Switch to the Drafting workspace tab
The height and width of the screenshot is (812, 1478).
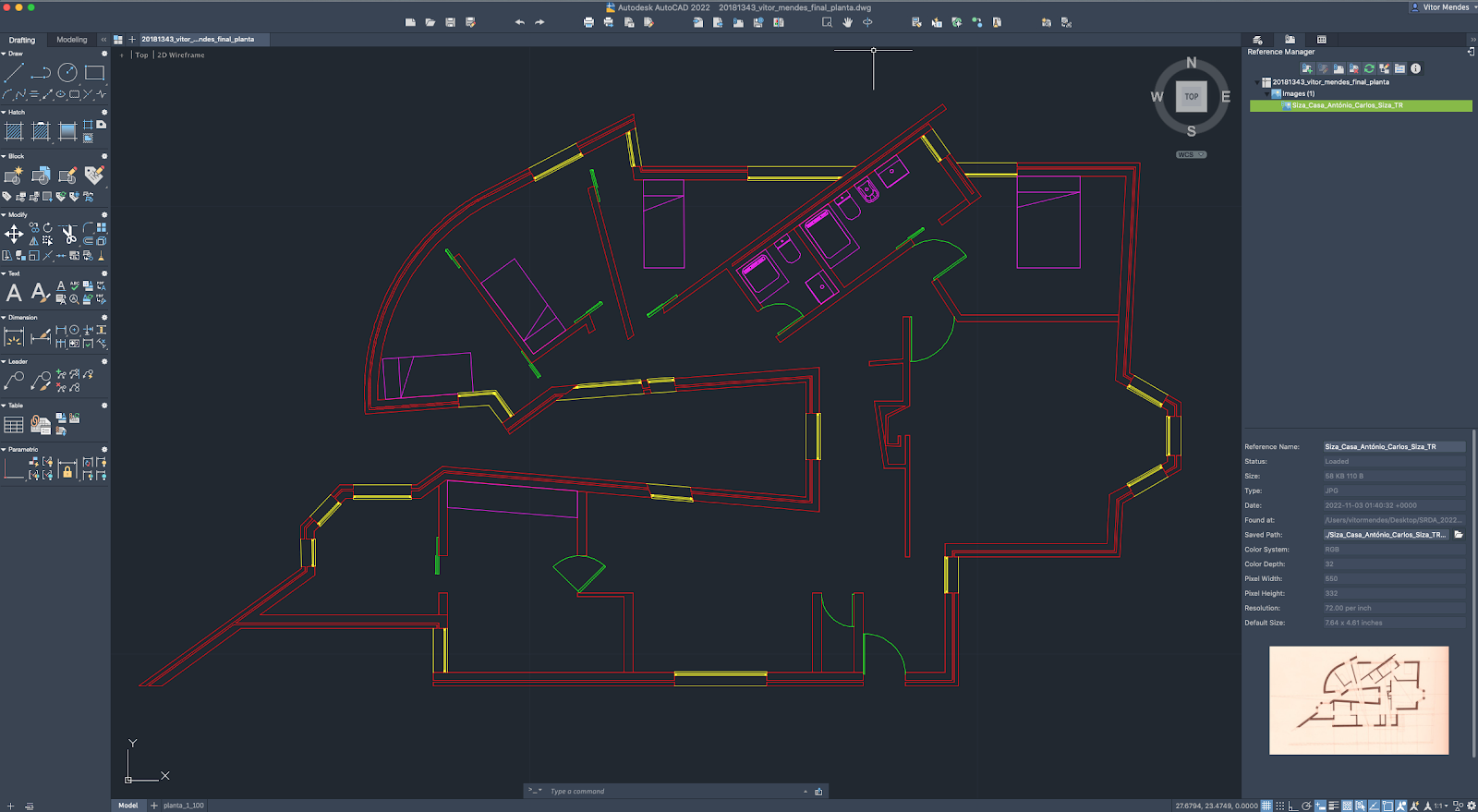pyautogui.click(x=22, y=40)
